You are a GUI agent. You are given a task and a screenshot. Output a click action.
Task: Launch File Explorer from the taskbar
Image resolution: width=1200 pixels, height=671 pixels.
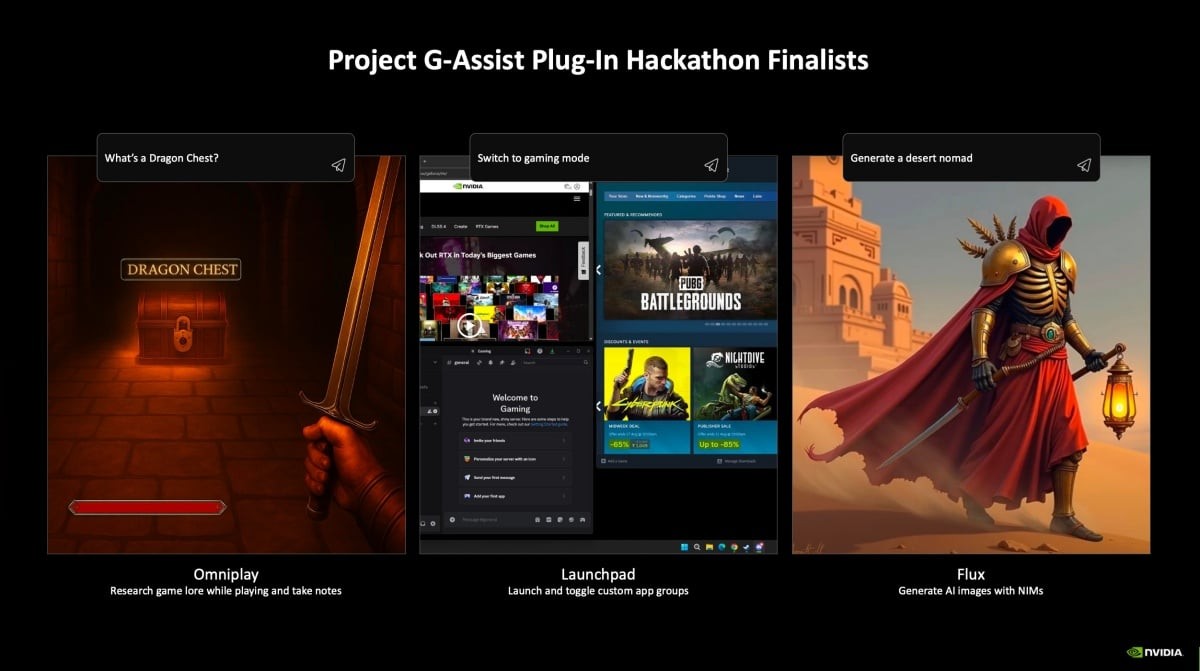[709, 547]
